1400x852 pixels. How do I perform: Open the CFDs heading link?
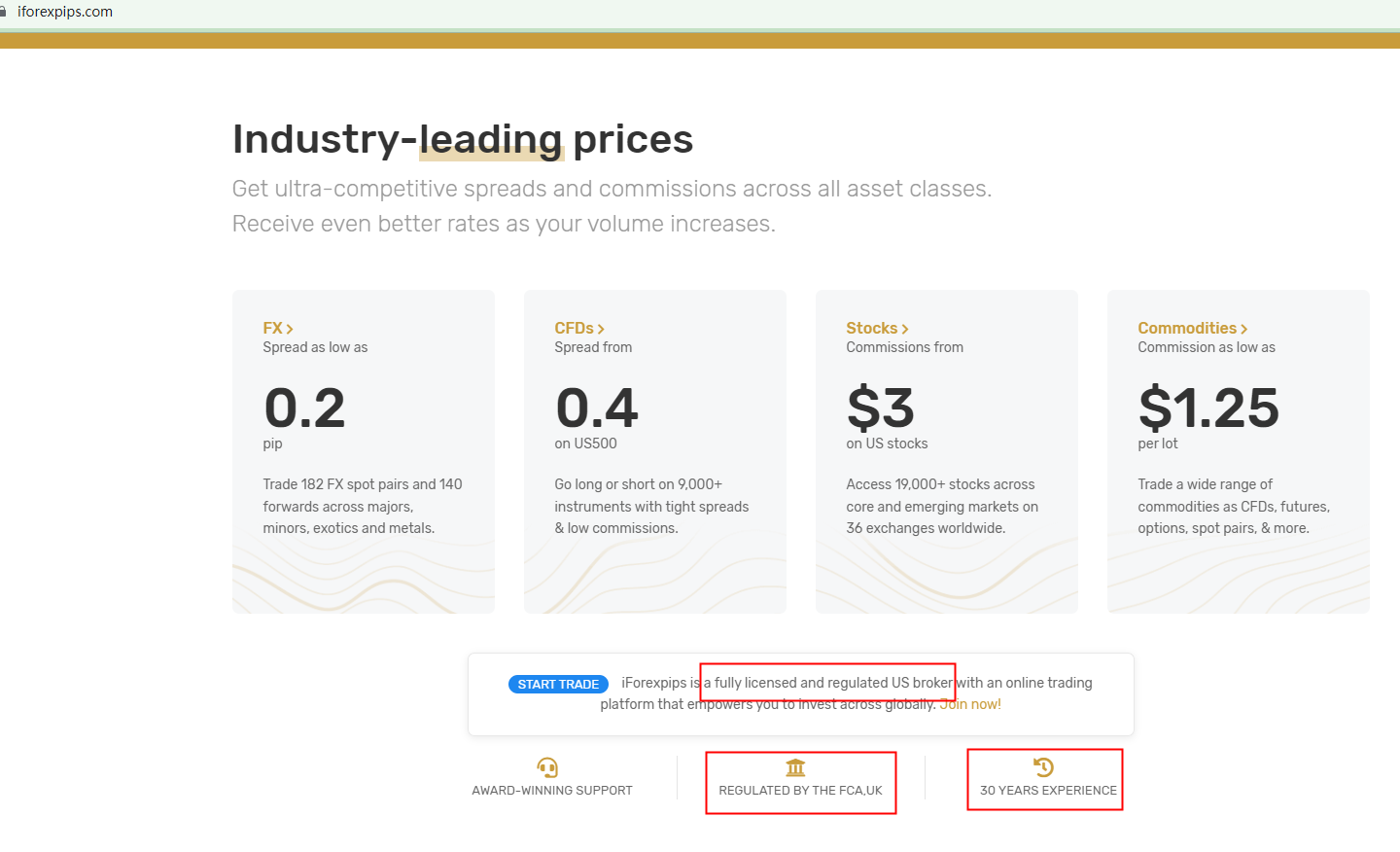(574, 329)
